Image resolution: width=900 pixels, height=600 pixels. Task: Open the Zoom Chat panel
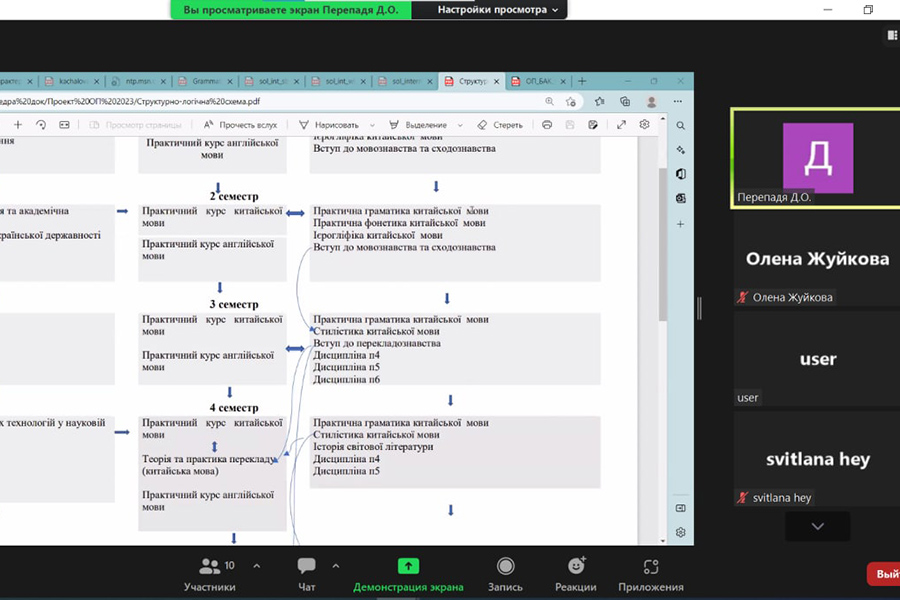coord(307,574)
